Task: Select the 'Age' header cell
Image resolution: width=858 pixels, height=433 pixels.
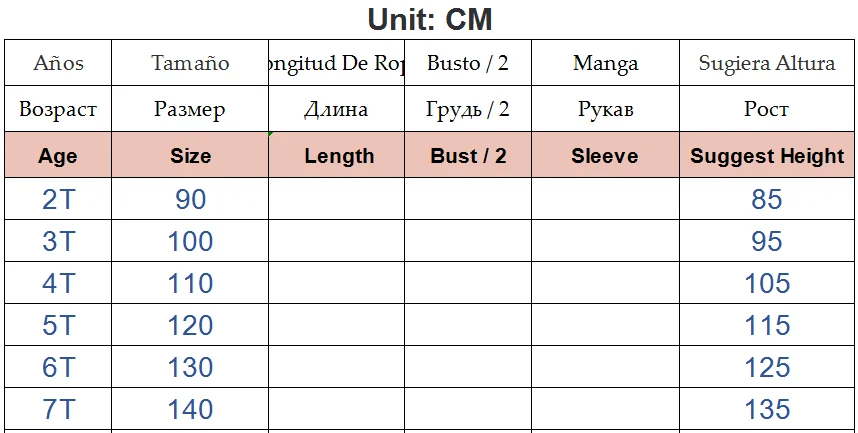Action: click(x=57, y=156)
